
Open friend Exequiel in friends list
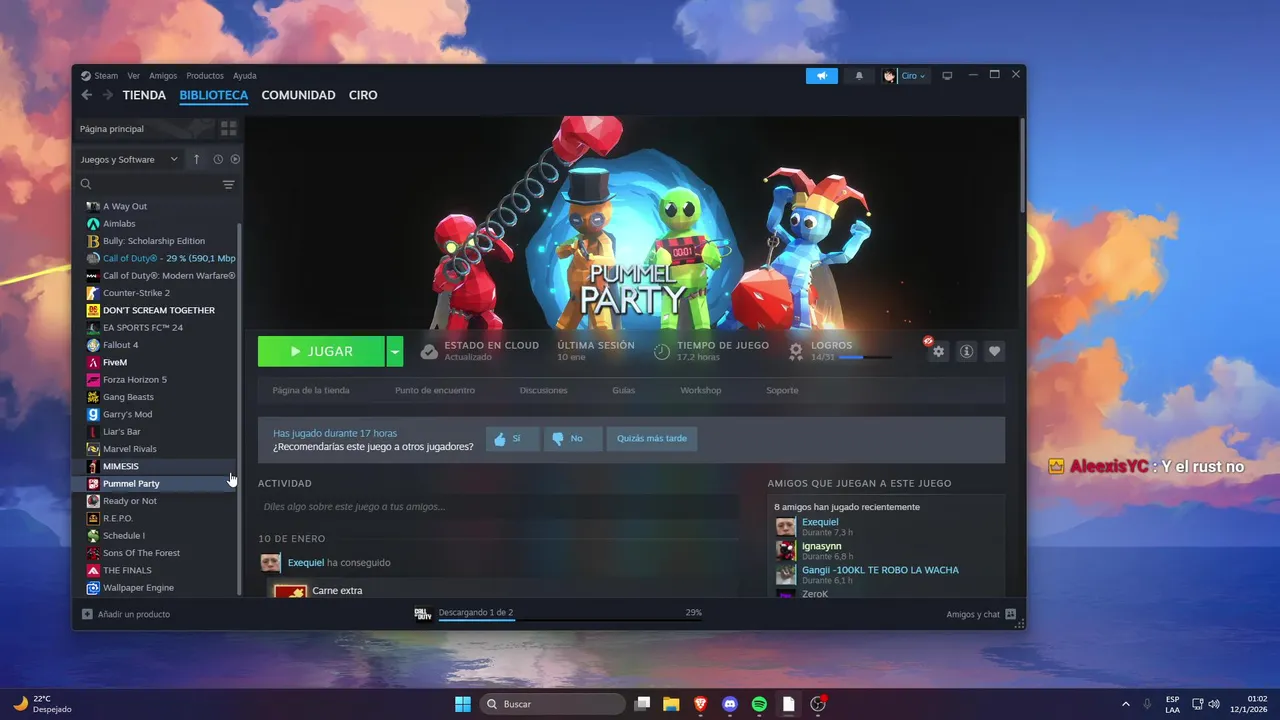click(820, 522)
